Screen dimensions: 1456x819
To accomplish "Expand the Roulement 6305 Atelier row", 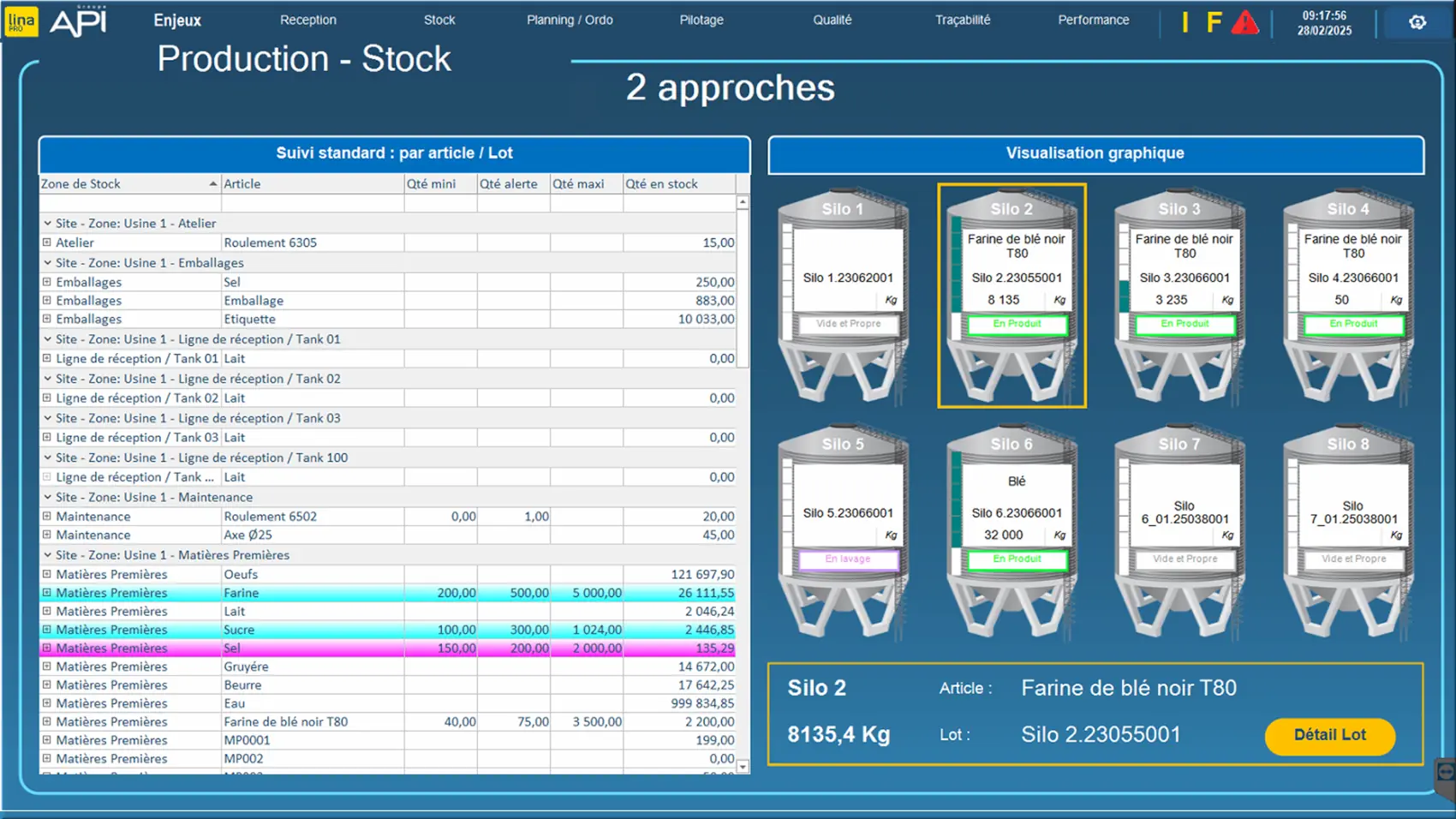I will coord(47,242).
